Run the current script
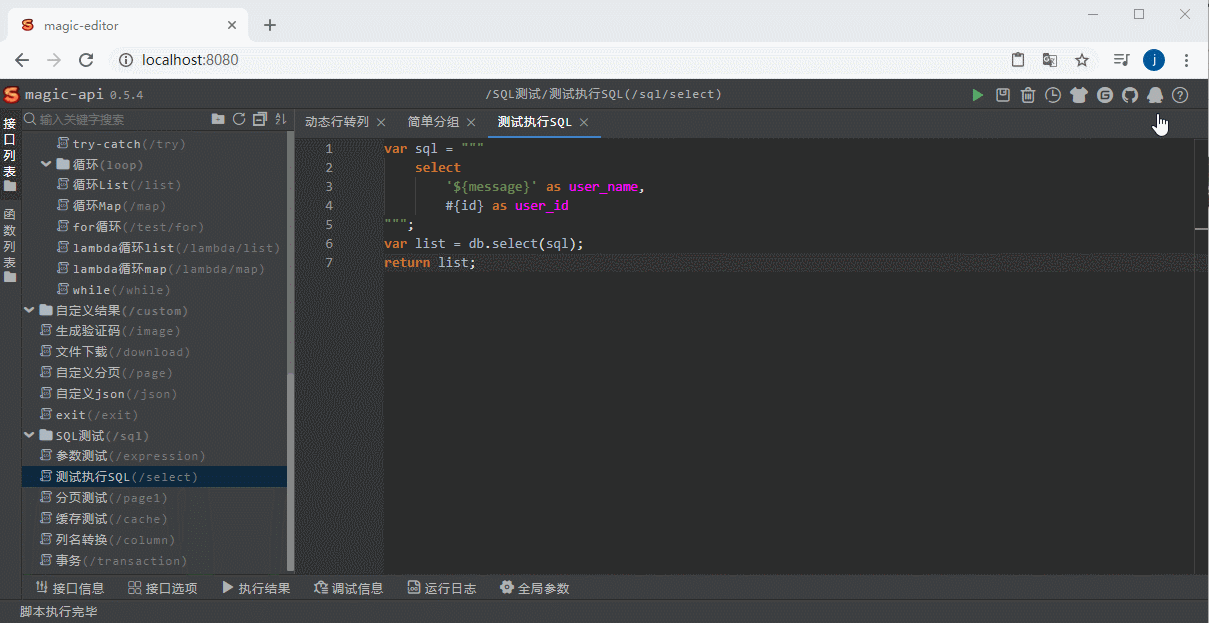1209x623 pixels. [x=977, y=94]
